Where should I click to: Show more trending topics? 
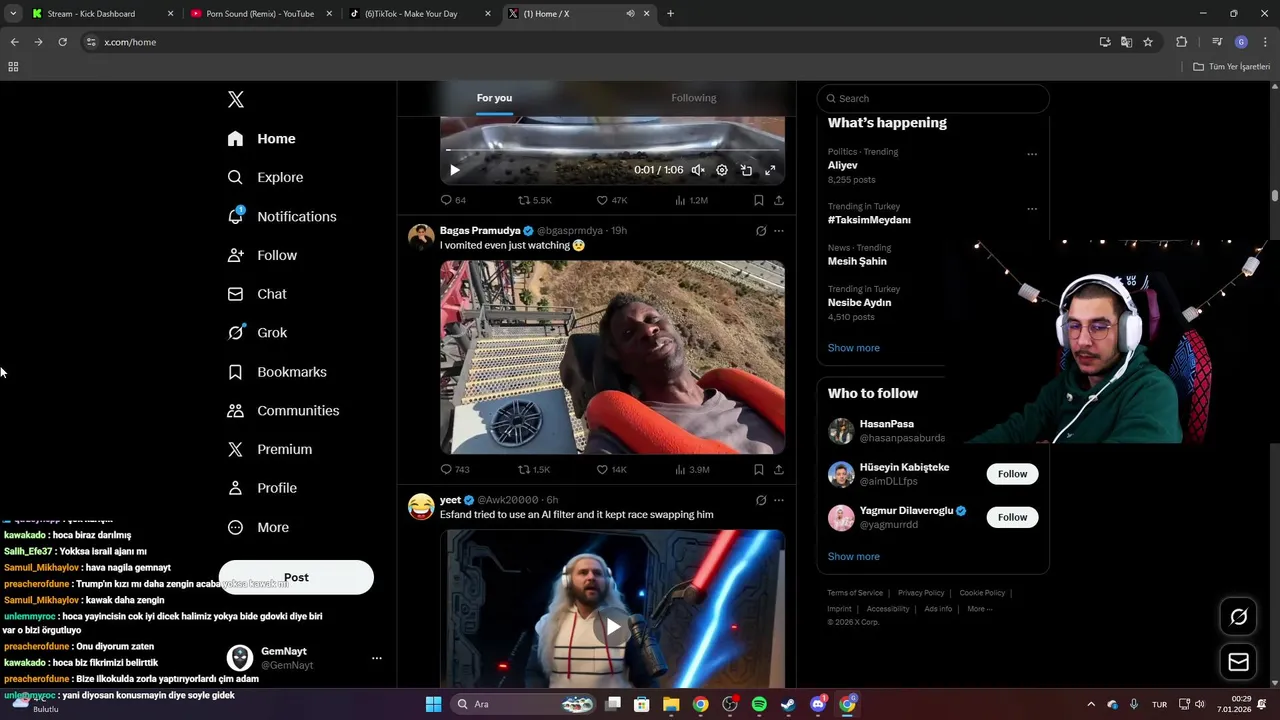click(853, 348)
